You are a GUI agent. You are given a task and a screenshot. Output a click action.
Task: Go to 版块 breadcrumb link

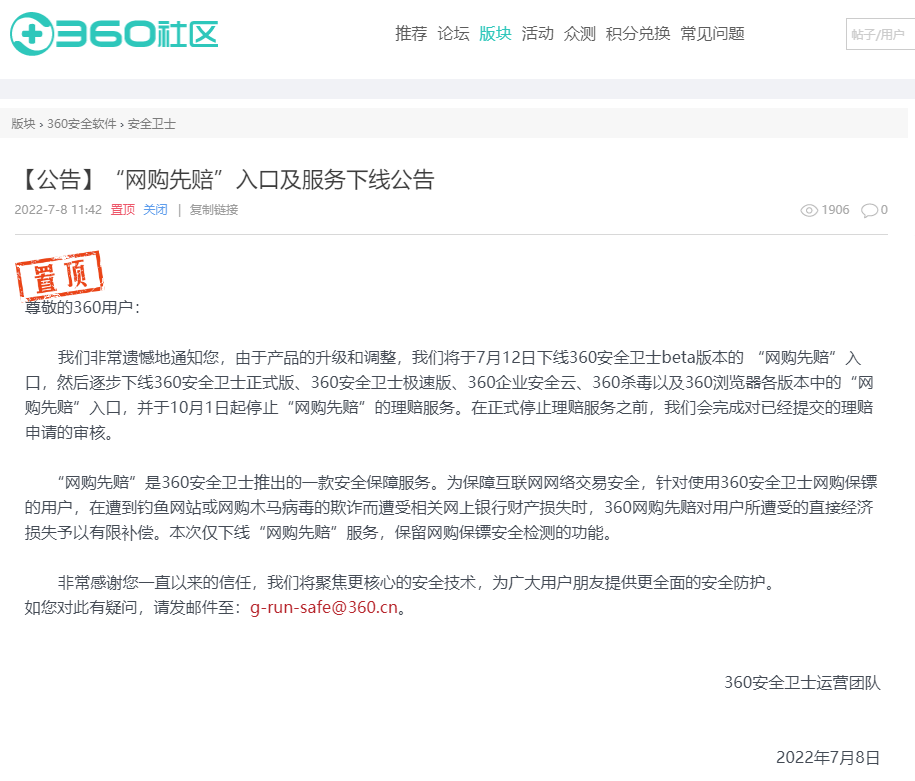point(23,124)
